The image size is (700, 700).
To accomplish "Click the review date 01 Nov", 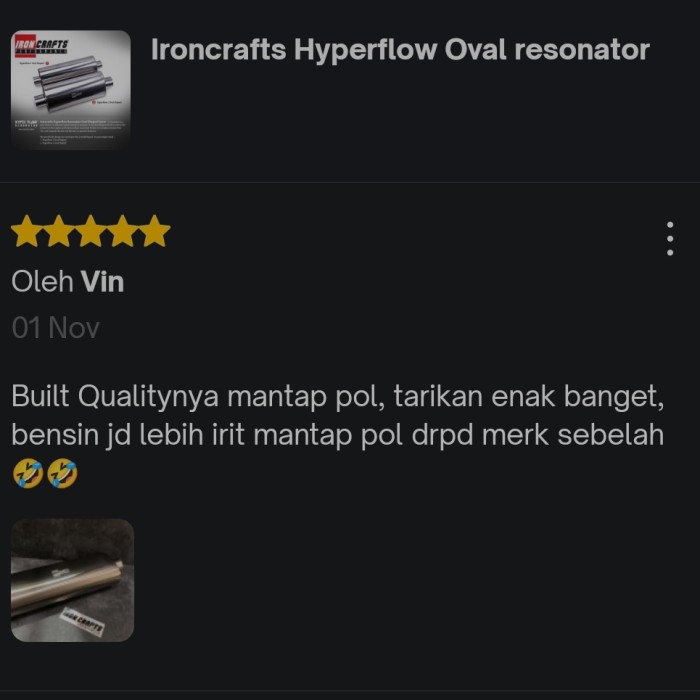I will [x=56, y=328].
